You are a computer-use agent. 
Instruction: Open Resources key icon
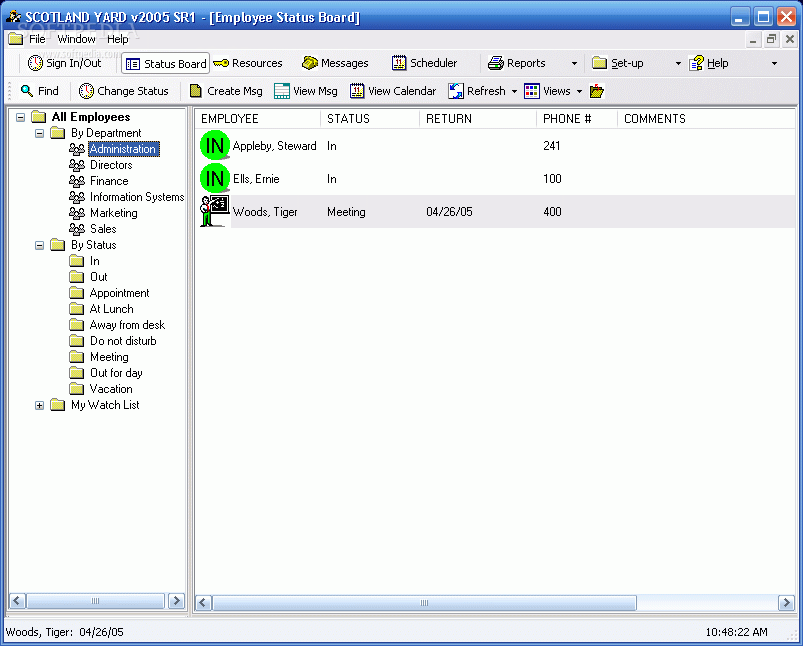tap(221, 63)
